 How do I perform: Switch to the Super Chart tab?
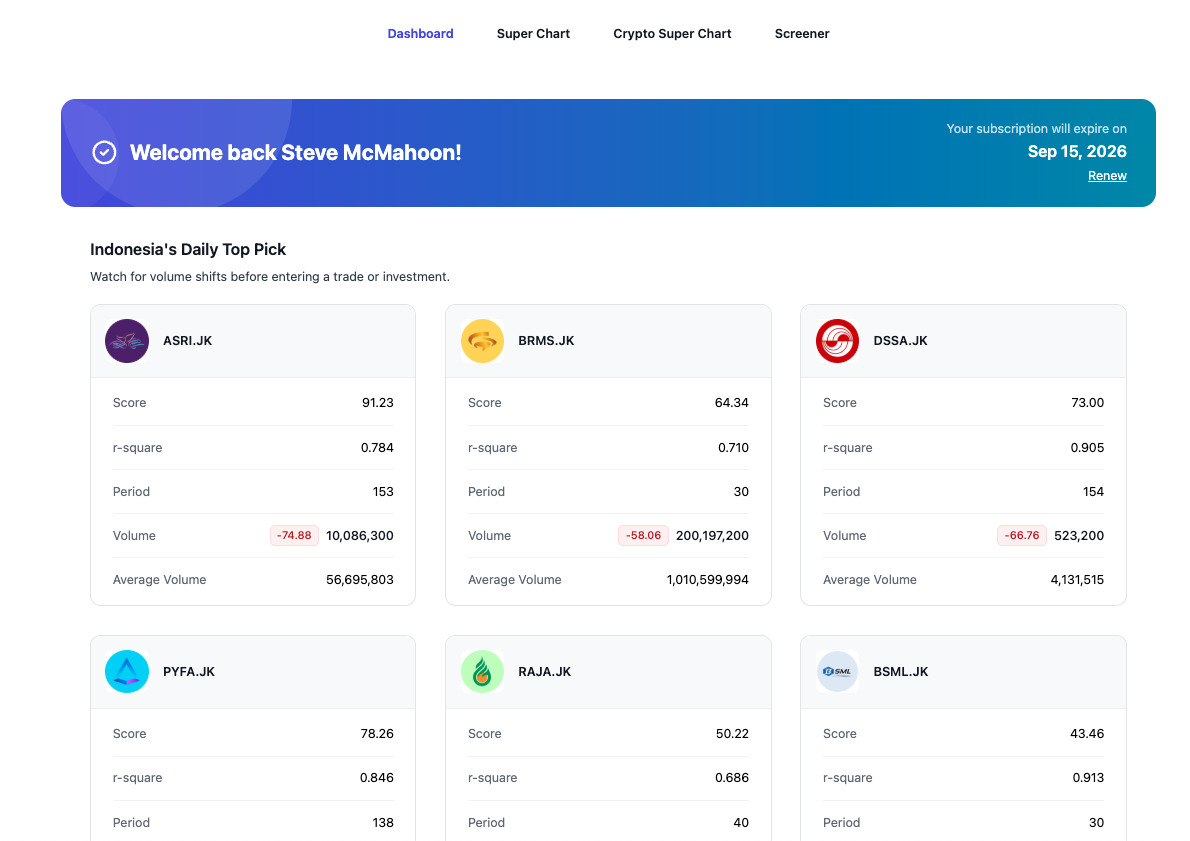point(533,33)
